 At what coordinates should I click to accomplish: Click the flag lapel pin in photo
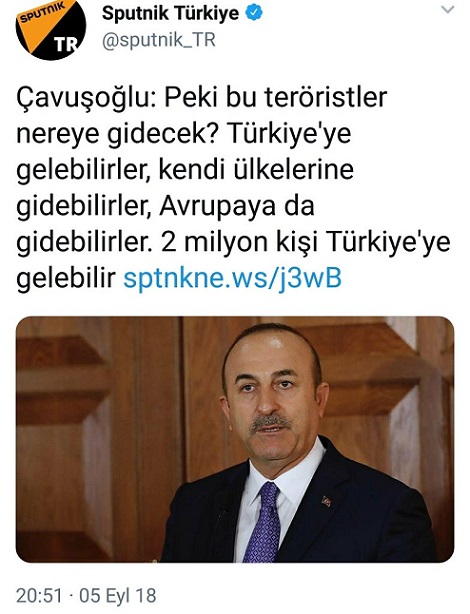click(x=326, y=501)
